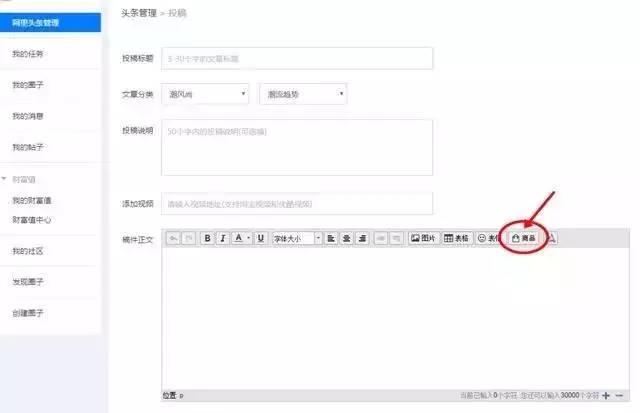Image resolution: width=640 pixels, height=413 pixels.
Task: Center align text
Action: (x=347, y=238)
